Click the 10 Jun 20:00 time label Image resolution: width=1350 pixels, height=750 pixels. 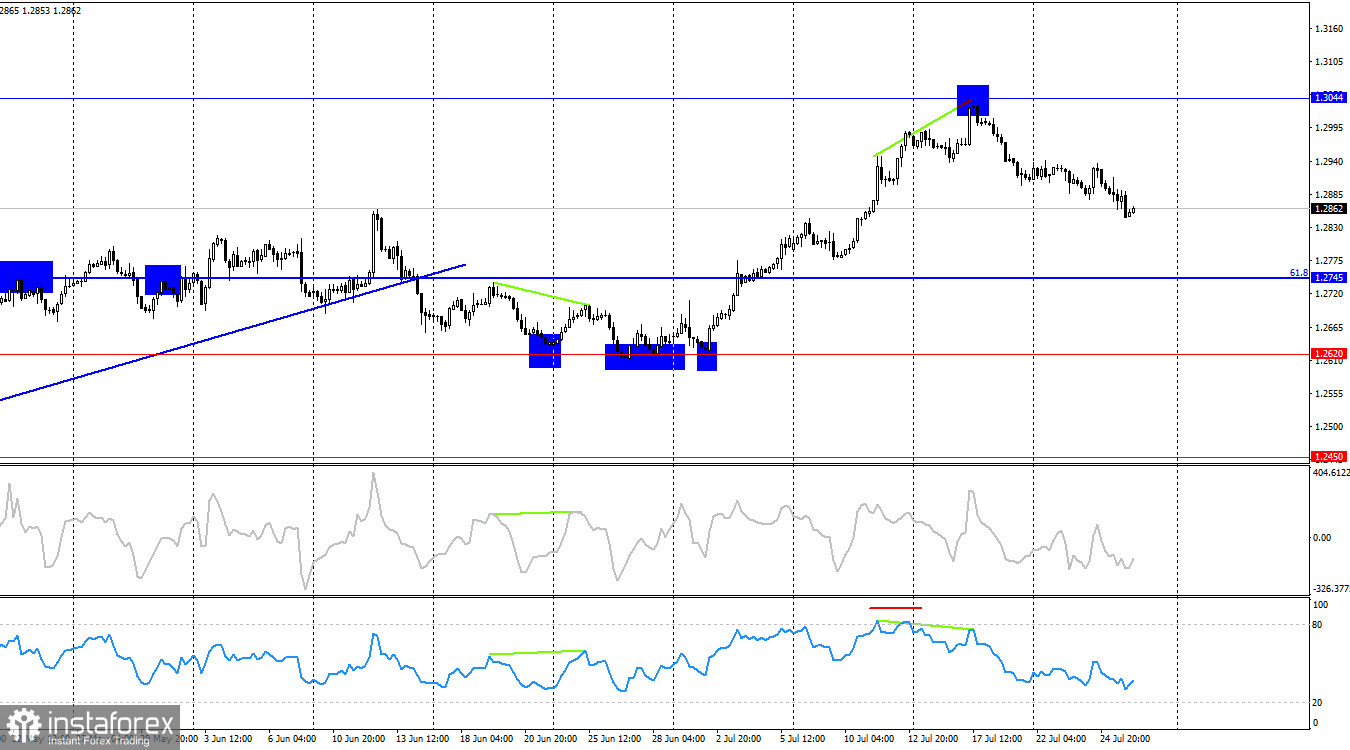(x=357, y=739)
